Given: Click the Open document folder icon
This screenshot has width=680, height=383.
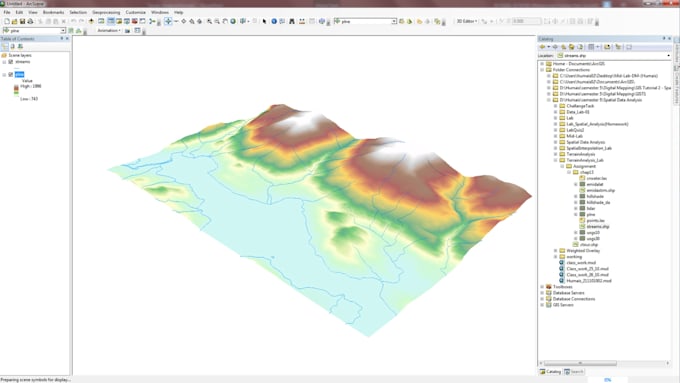Looking at the screenshot, I should [x=14, y=21].
